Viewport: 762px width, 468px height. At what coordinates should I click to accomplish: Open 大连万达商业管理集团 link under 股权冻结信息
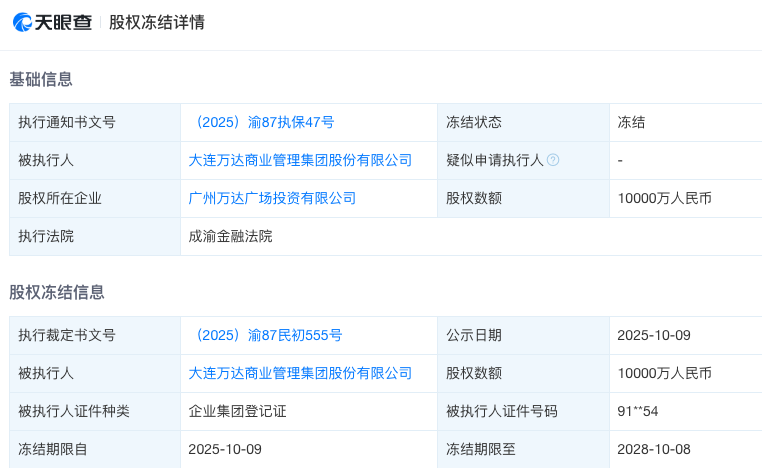coord(300,373)
